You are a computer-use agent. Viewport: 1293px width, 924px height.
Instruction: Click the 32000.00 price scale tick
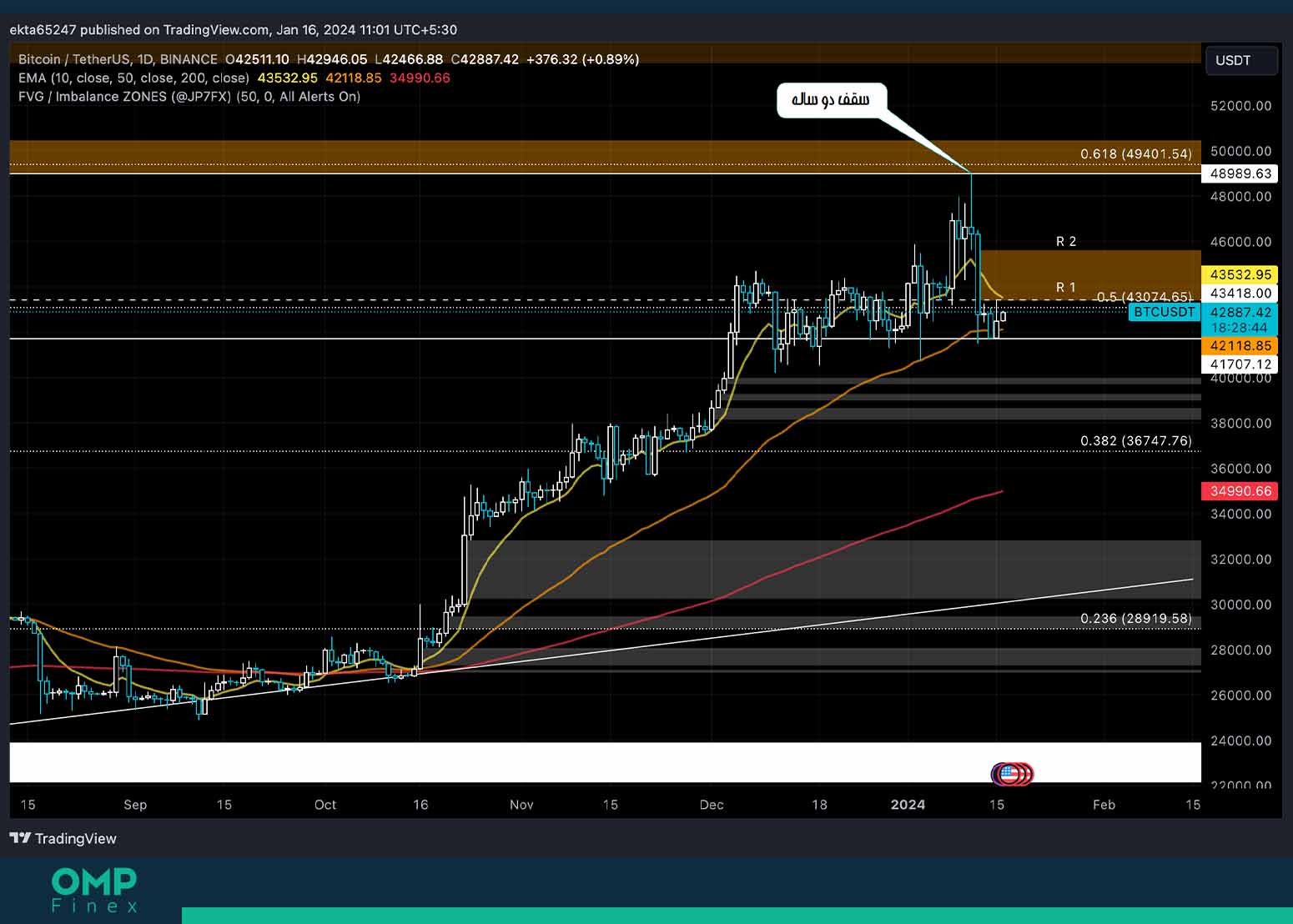[x=1241, y=559]
